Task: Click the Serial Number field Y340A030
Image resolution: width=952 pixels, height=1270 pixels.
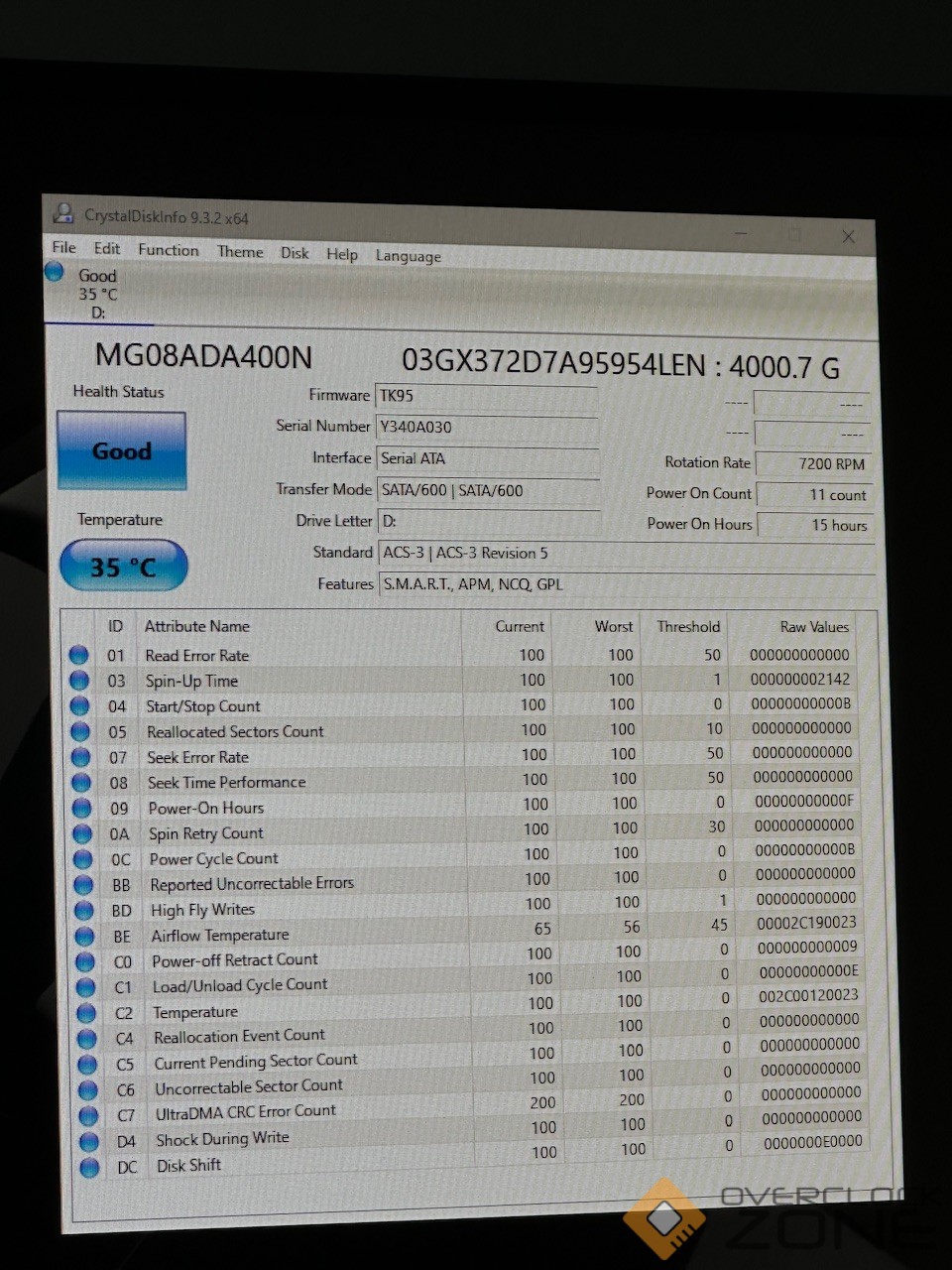Action: [x=487, y=428]
